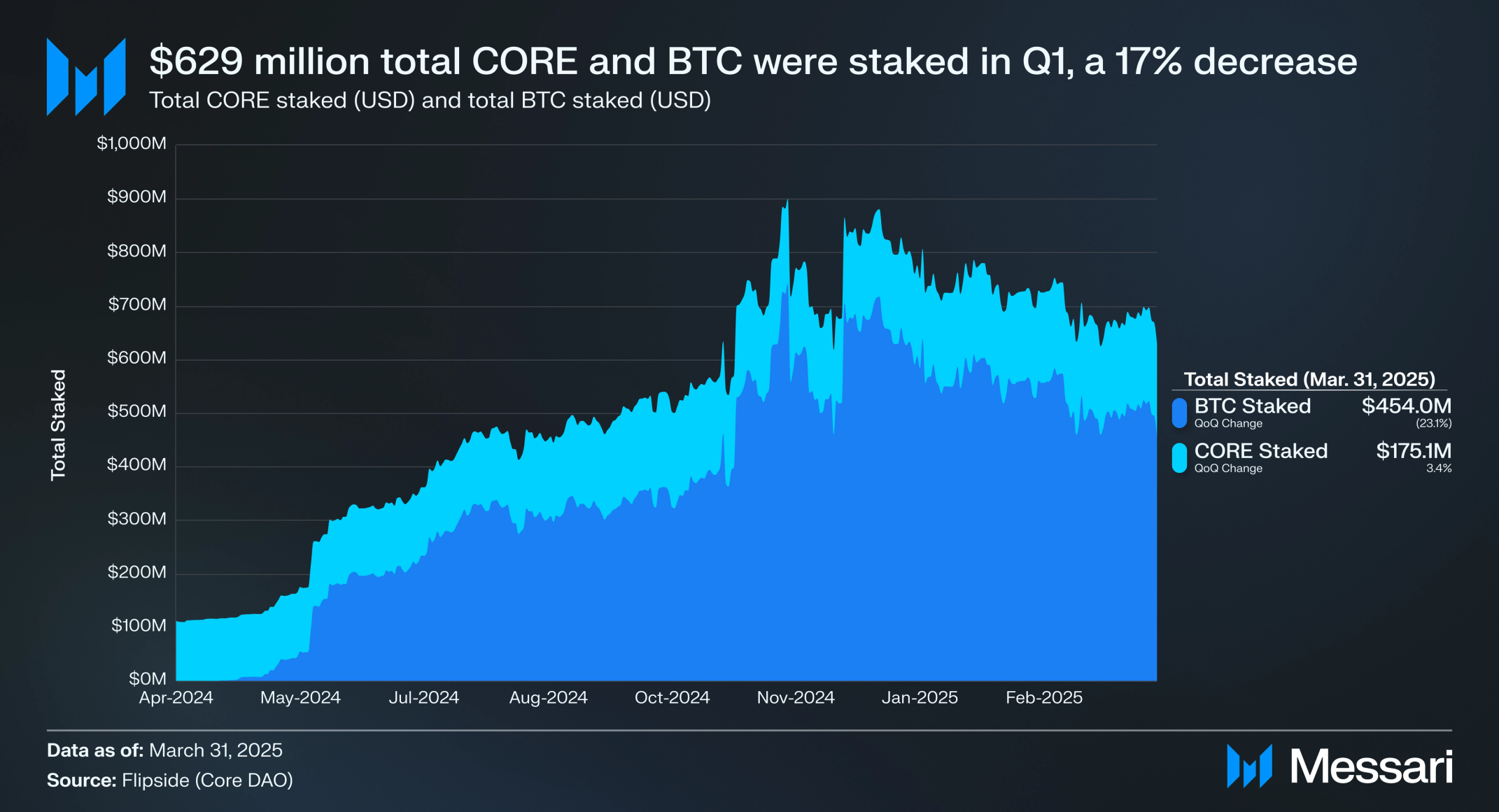The height and width of the screenshot is (812, 1499).
Task: Click the $500M y-axis label
Action: tap(137, 411)
